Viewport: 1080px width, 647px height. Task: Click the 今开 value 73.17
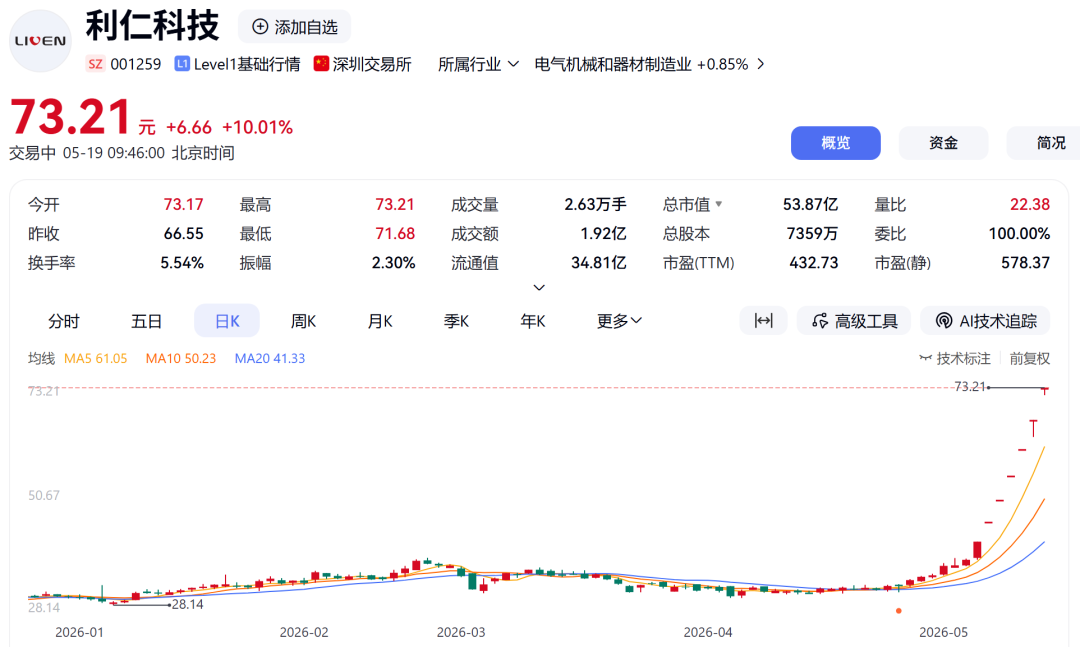click(183, 205)
